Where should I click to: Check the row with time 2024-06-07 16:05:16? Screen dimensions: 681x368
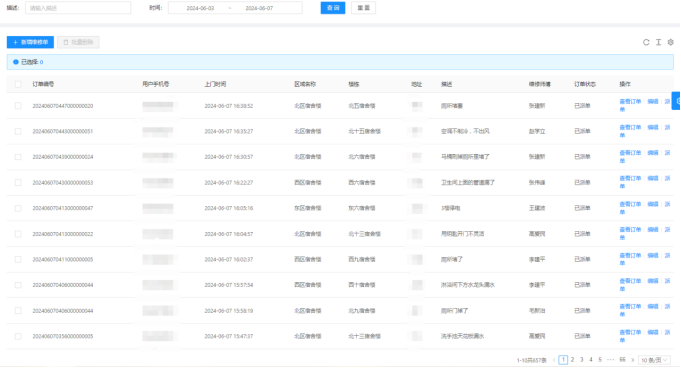(18, 208)
